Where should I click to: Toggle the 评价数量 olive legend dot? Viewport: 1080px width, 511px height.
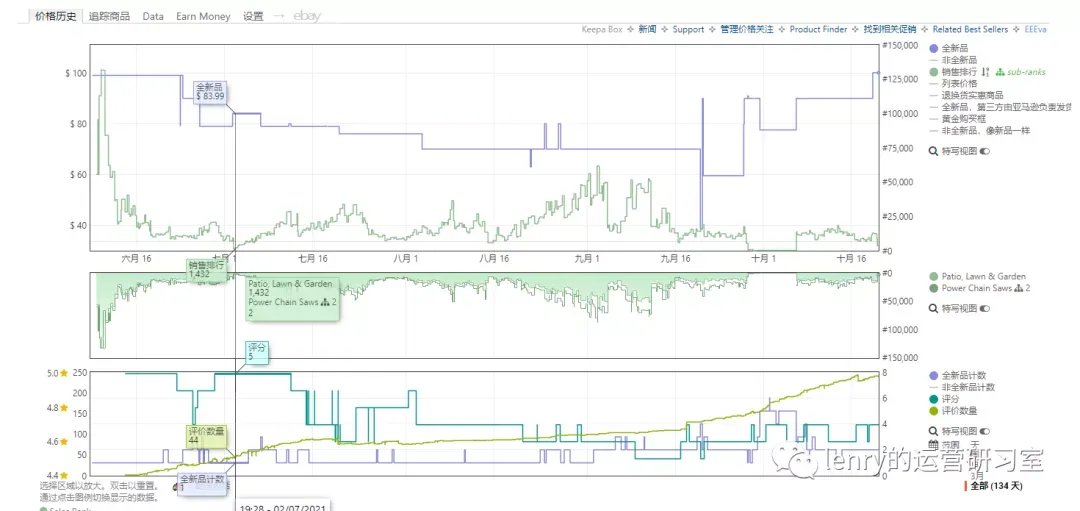[x=933, y=411]
